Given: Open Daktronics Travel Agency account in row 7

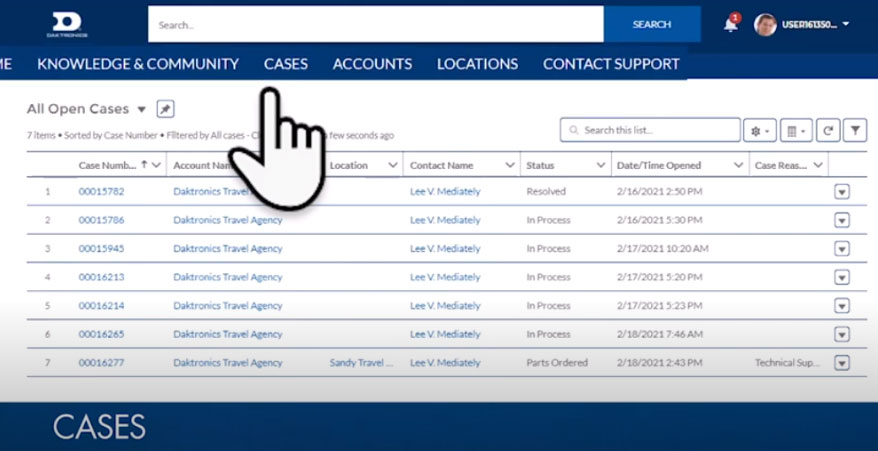Looking at the screenshot, I should [x=228, y=363].
